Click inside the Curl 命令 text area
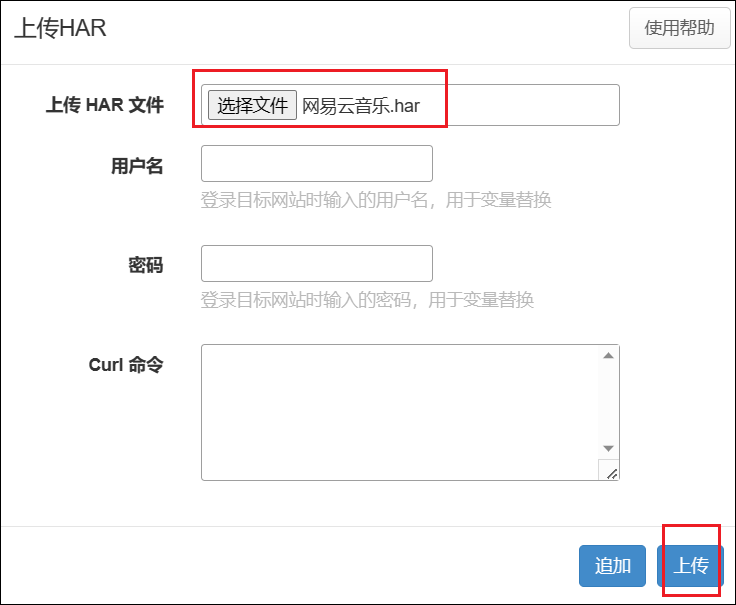Image resolution: width=736 pixels, height=605 pixels. 400,412
